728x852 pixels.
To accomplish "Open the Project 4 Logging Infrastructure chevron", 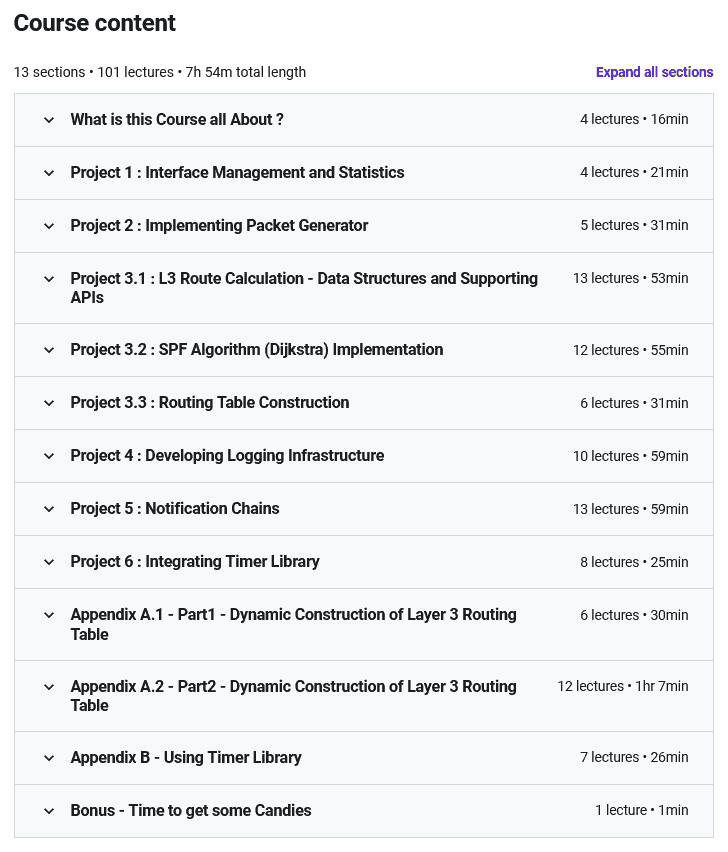I will (49, 456).
